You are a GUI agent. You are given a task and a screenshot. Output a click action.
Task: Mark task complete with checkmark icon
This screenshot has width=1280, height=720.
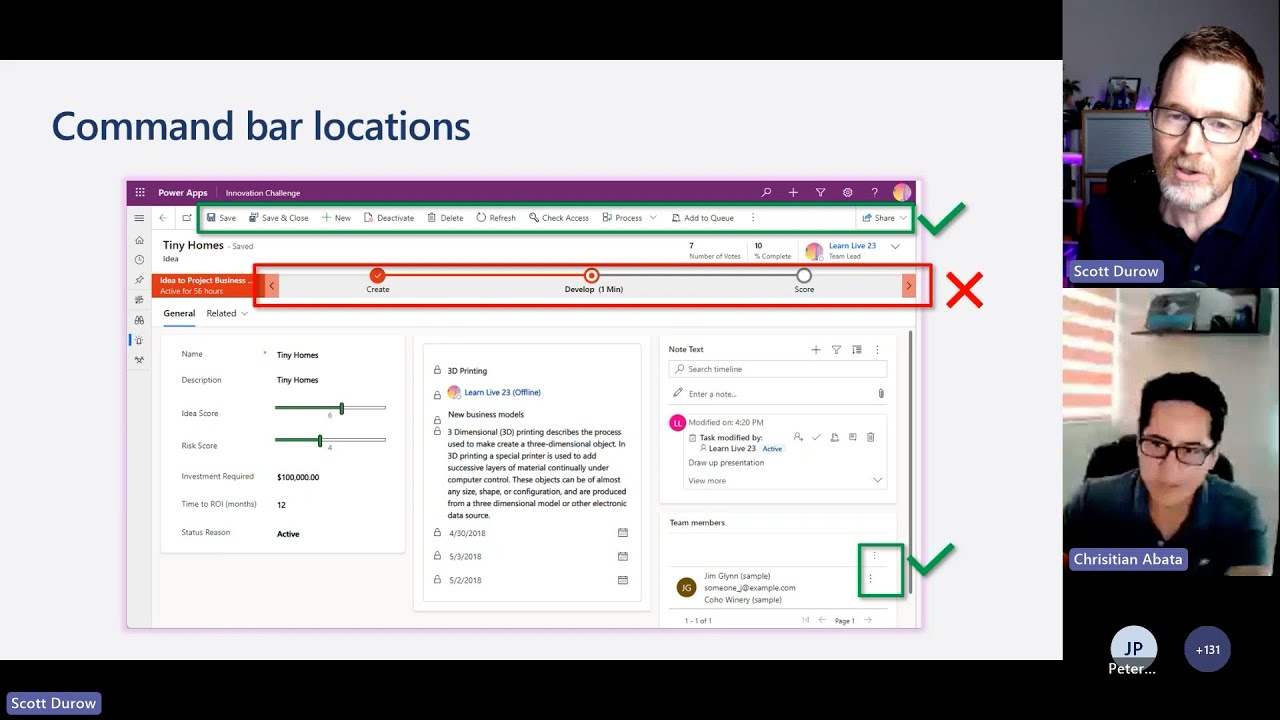click(816, 437)
